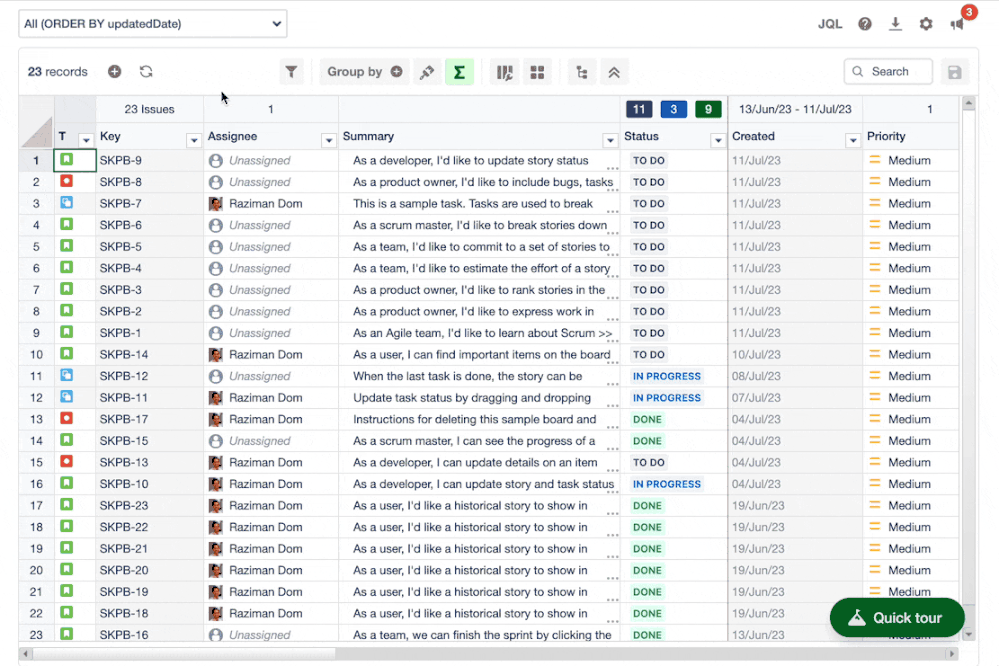Open the All (ORDER BY updatedDate) filter dropdown
999x666 pixels.
click(x=152, y=24)
